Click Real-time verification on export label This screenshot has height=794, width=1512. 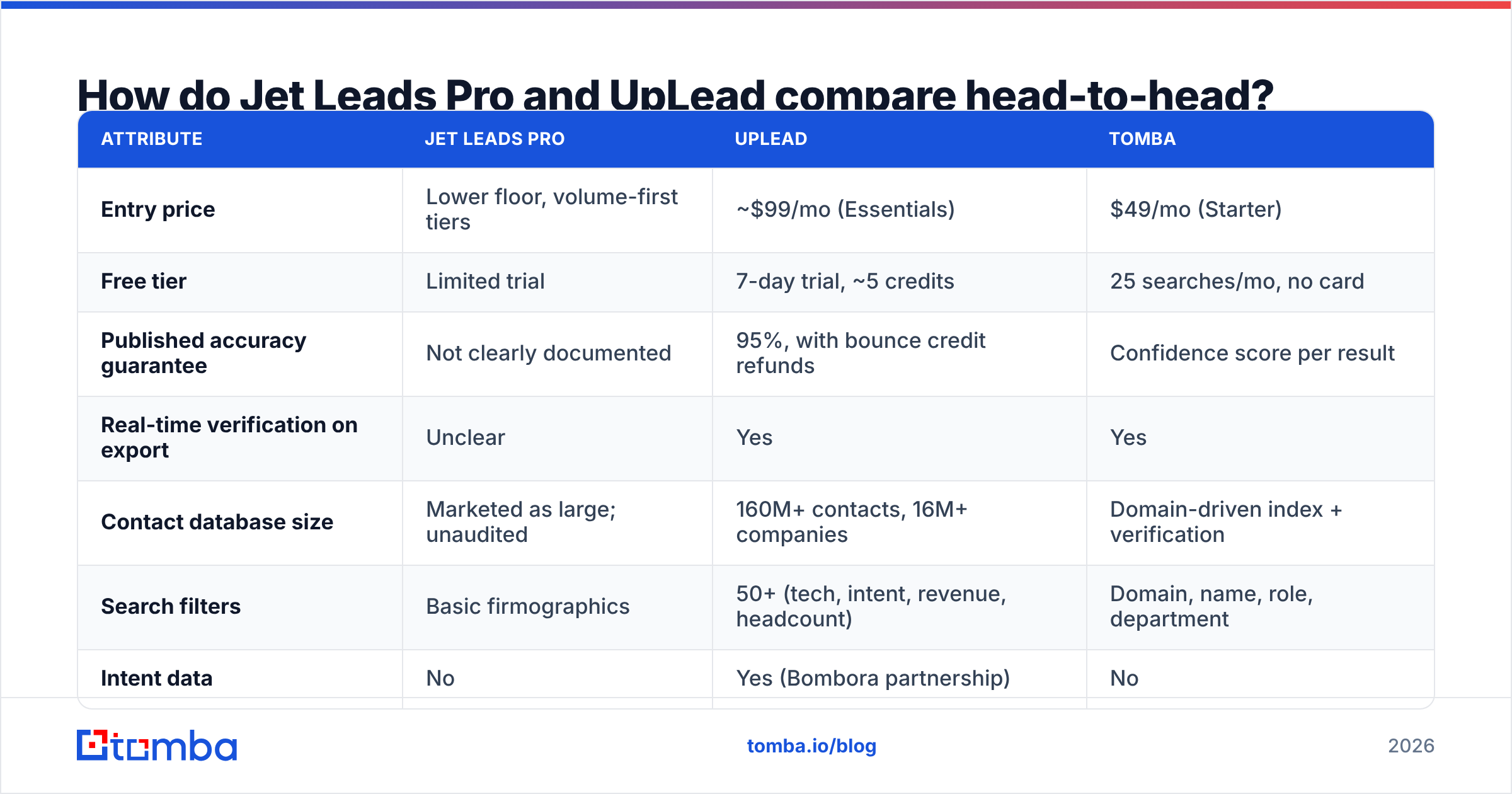(229, 437)
